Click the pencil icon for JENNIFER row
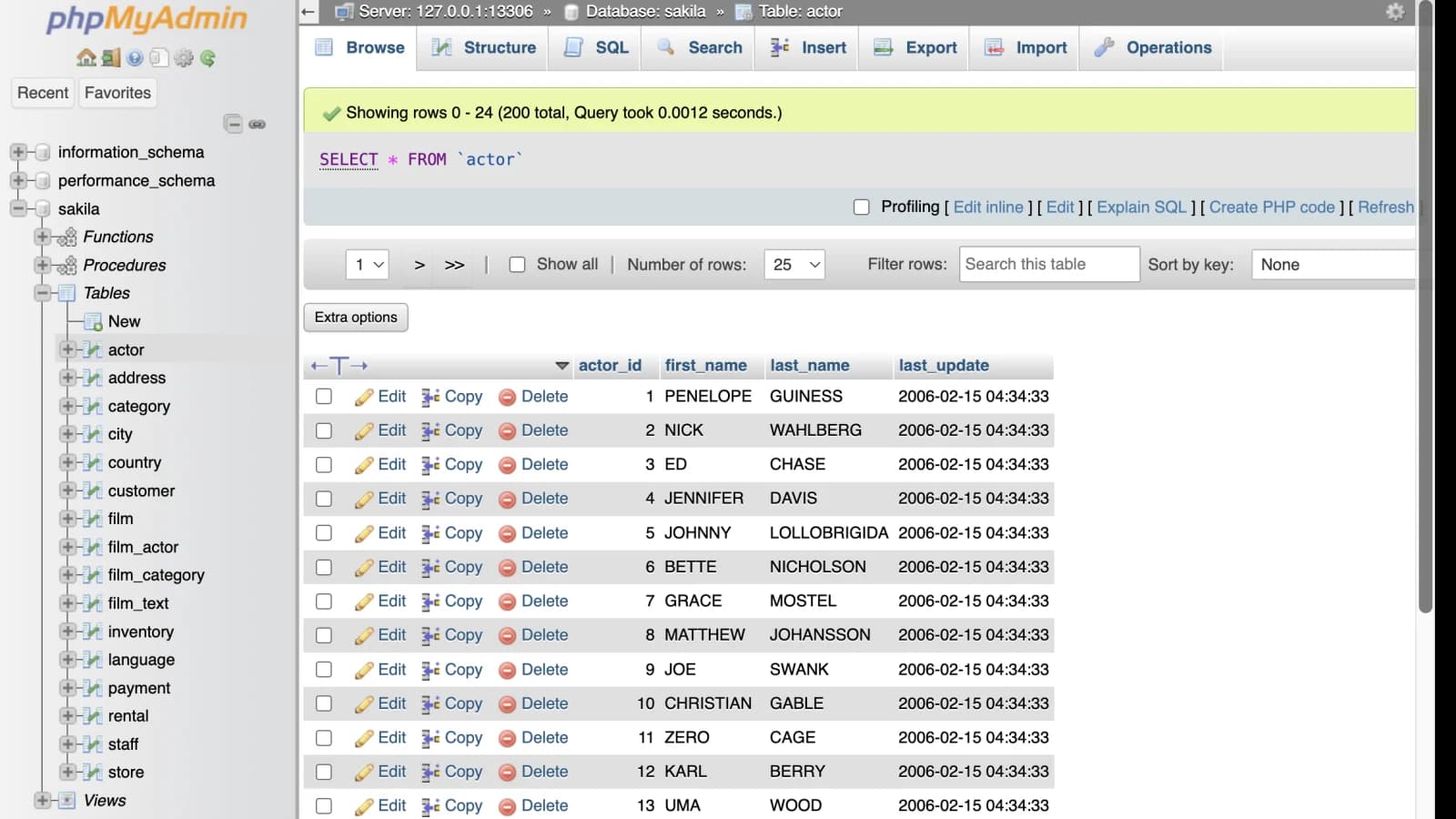1456x819 pixels. (x=364, y=499)
